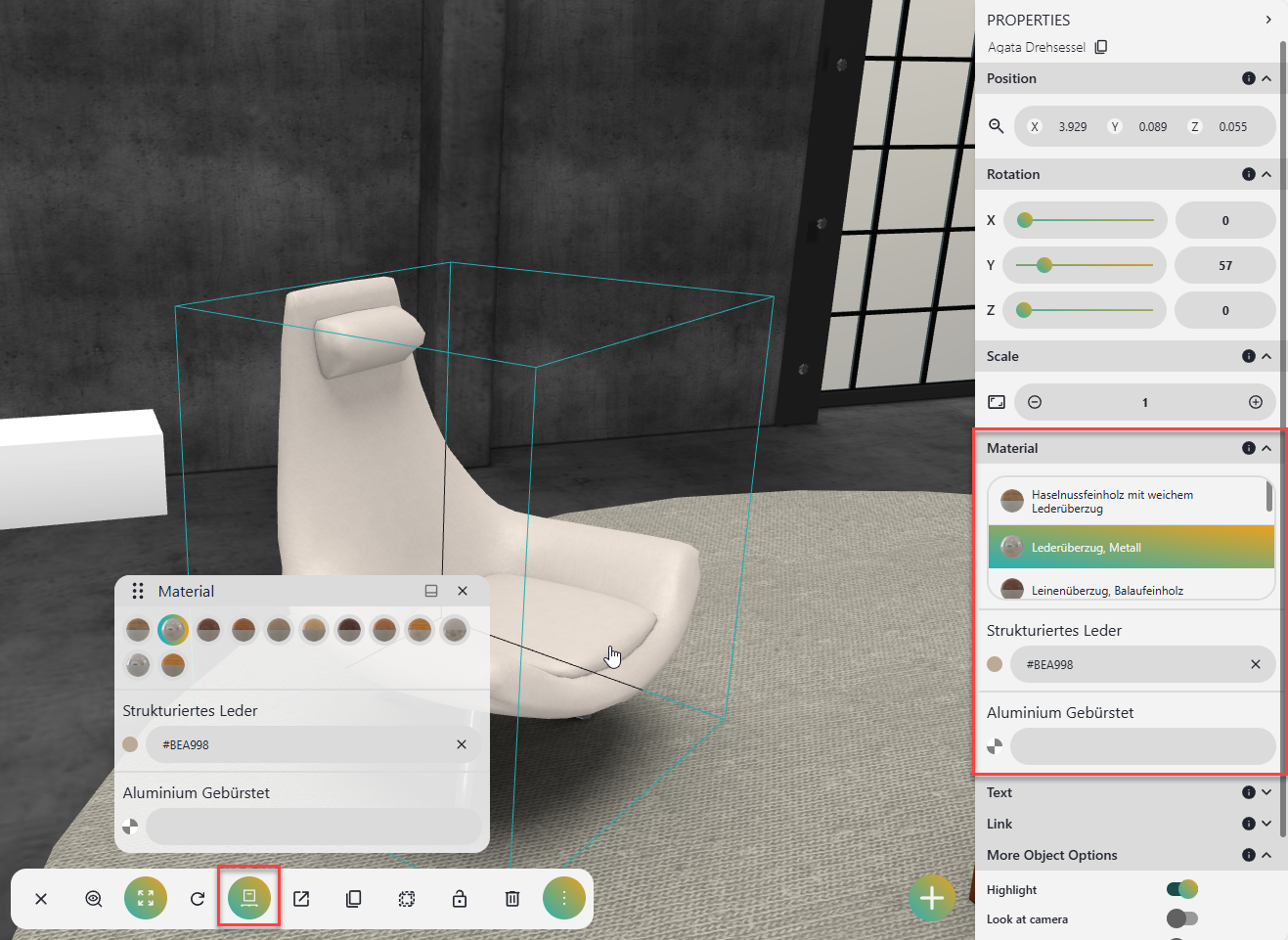Click the Scale aspect-ratio icon
Viewport: 1288px width, 940px height.
997,402
